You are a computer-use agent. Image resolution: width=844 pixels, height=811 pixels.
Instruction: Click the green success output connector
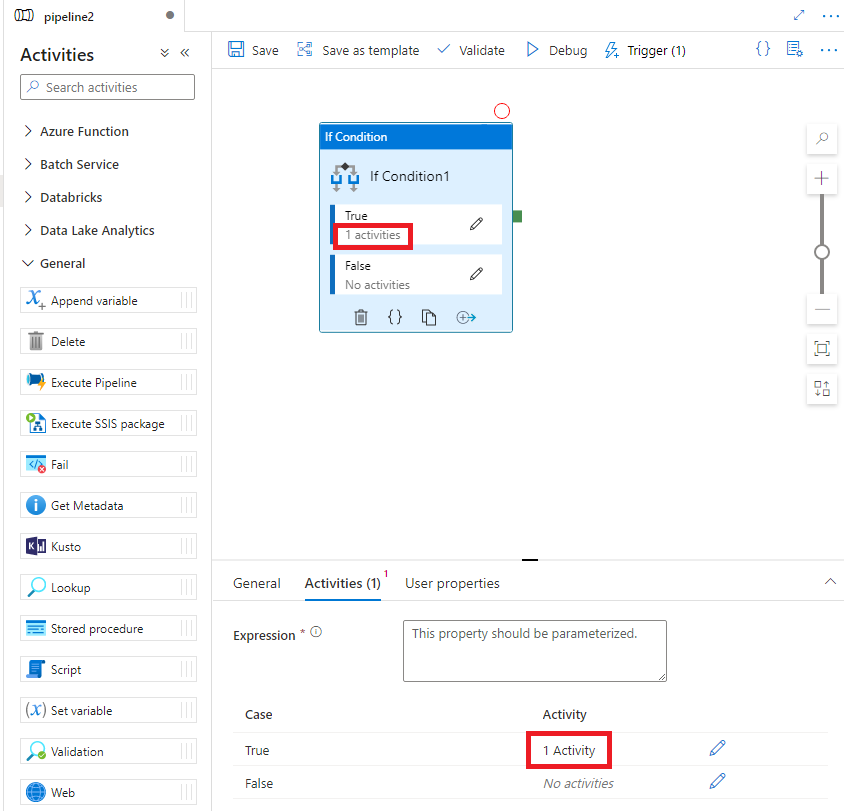pyautogui.click(x=517, y=216)
